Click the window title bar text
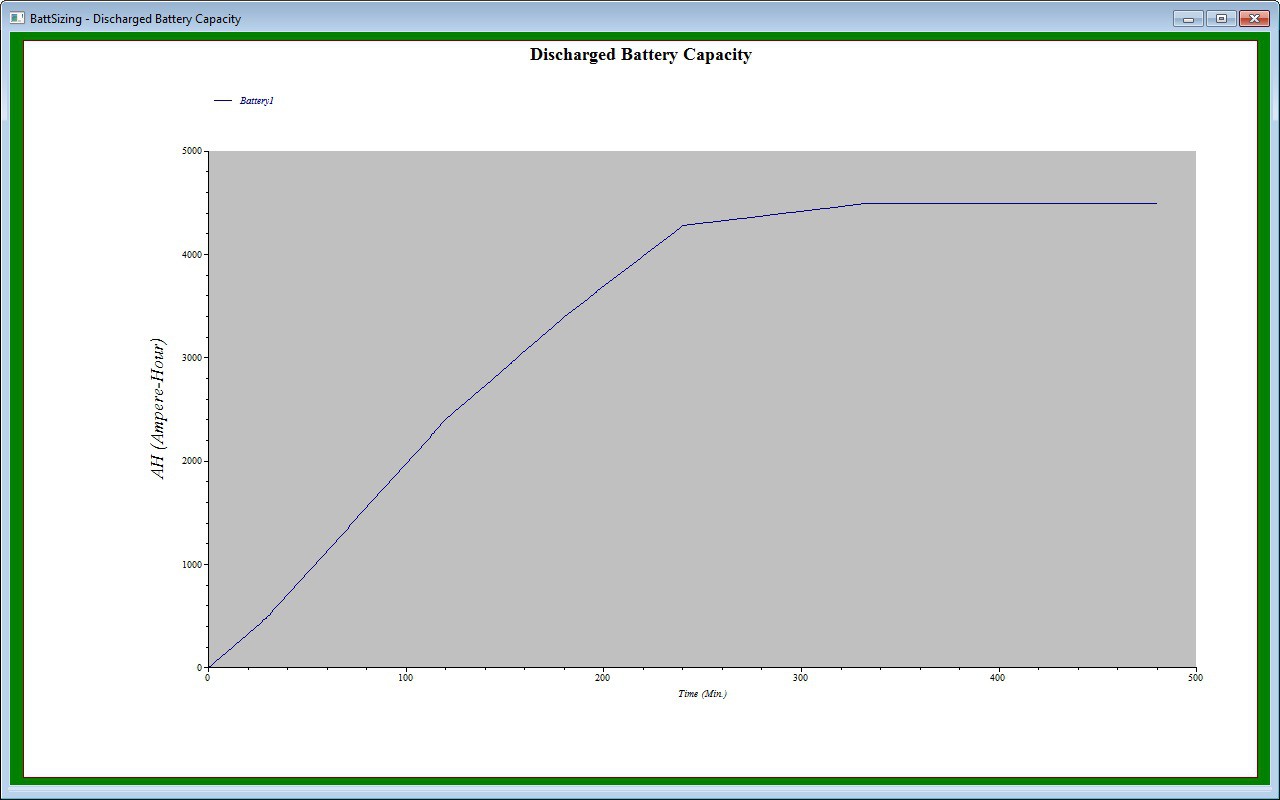 pos(135,19)
